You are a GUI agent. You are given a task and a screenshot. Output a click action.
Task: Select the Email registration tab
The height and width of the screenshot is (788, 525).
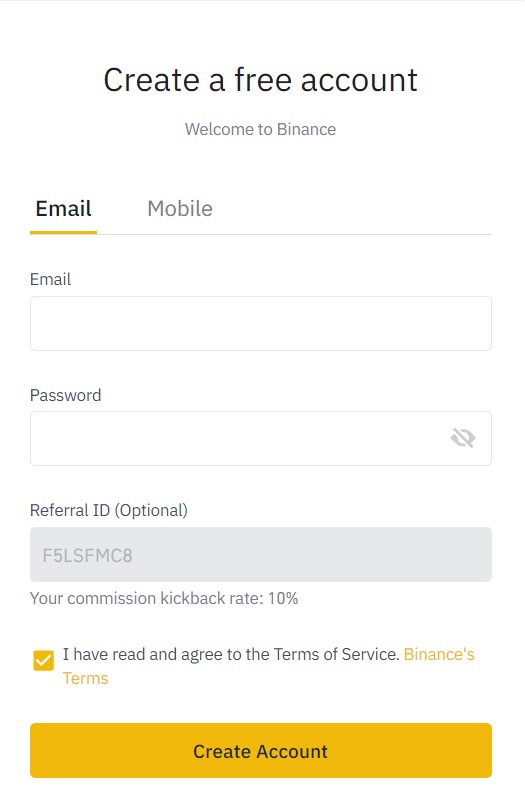point(63,208)
